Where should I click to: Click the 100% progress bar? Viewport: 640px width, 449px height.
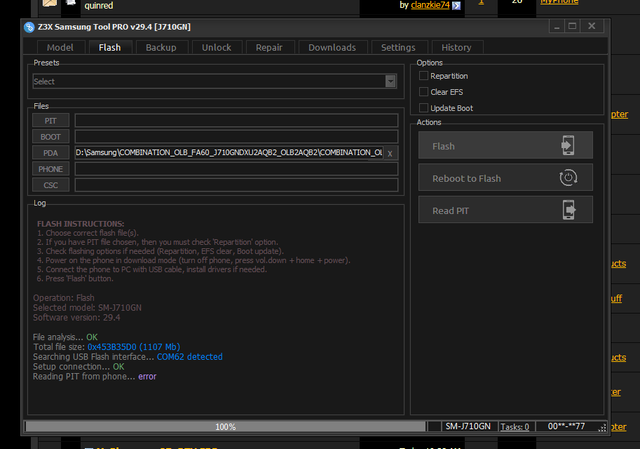[x=225, y=427]
